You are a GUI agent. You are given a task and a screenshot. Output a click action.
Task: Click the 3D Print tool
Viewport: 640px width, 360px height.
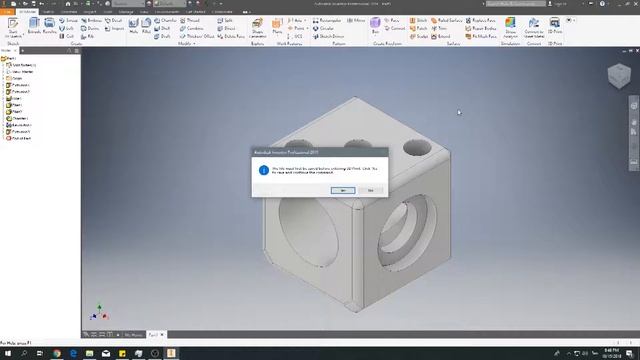pos(555,25)
